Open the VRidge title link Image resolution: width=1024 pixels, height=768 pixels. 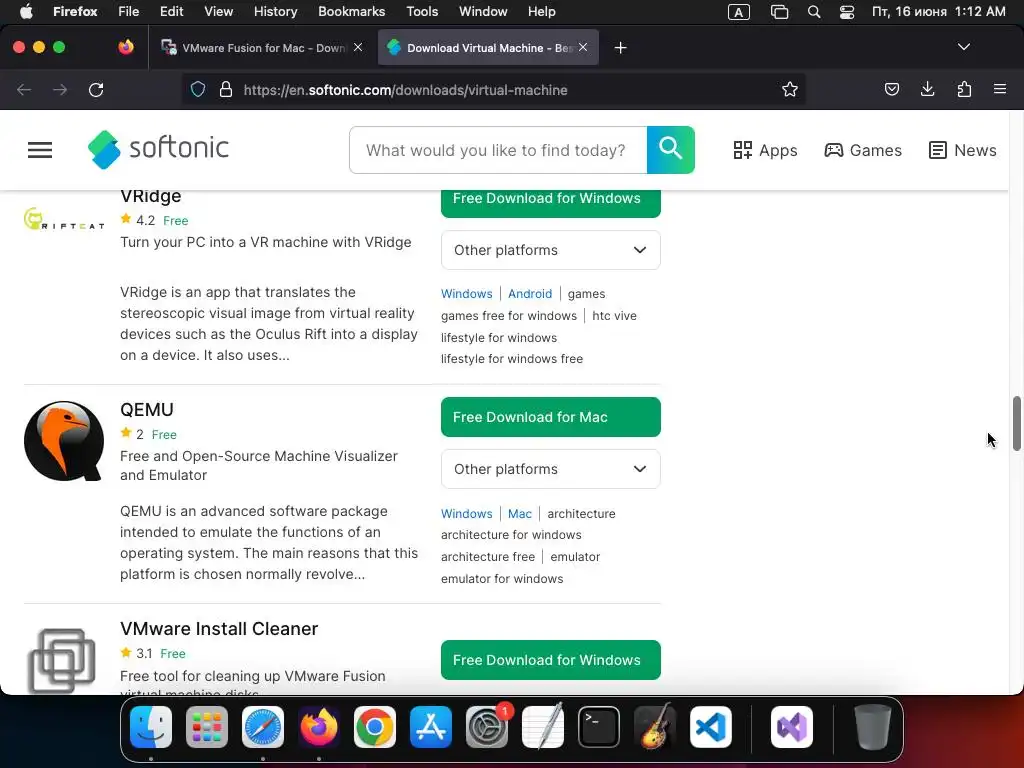(x=151, y=197)
